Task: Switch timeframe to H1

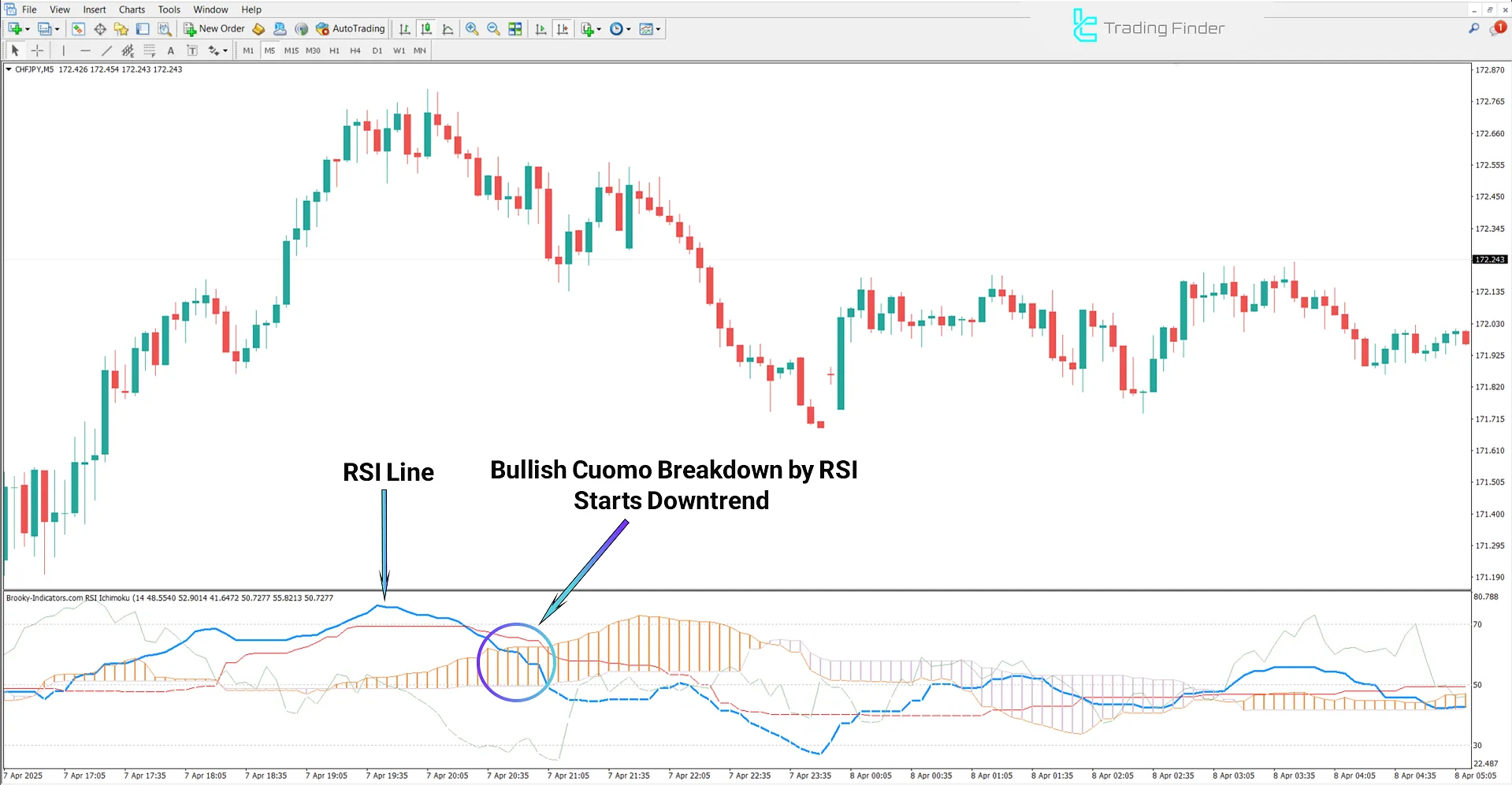Action: point(334,50)
